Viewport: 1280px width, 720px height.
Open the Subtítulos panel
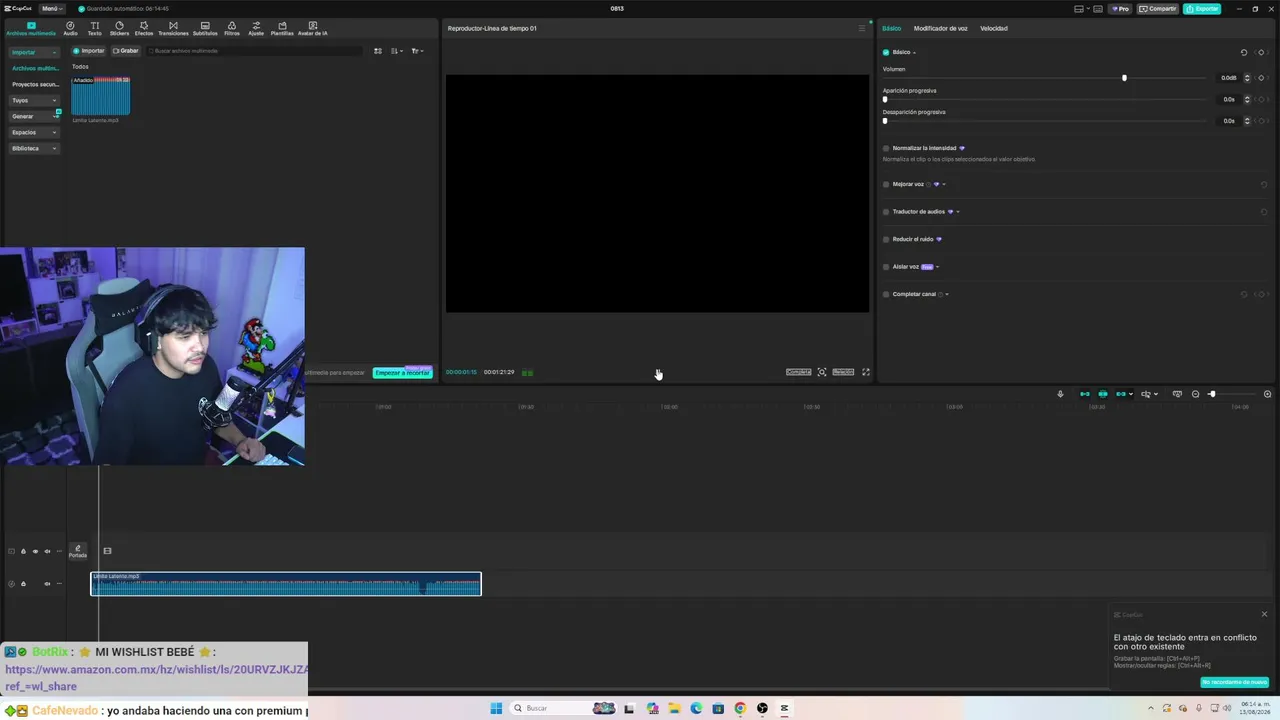click(205, 28)
